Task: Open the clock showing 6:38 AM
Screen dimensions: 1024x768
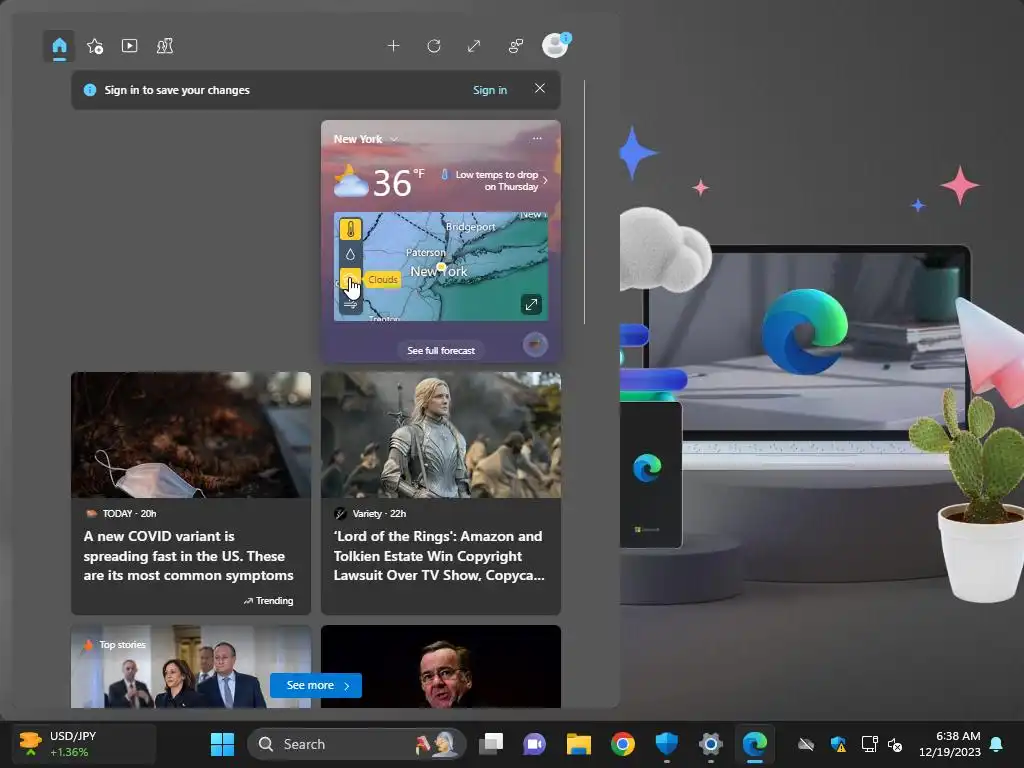Action: tap(950, 744)
